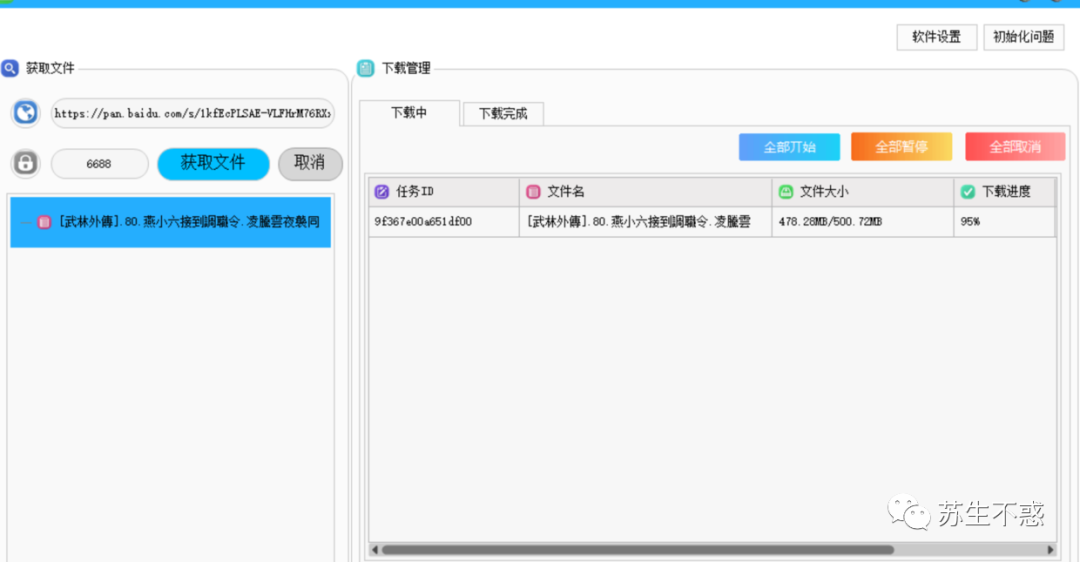Click size cell 478.28MB/500.72MB
The width and height of the screenshot is (1080, 562).
(x=863, y=222)
